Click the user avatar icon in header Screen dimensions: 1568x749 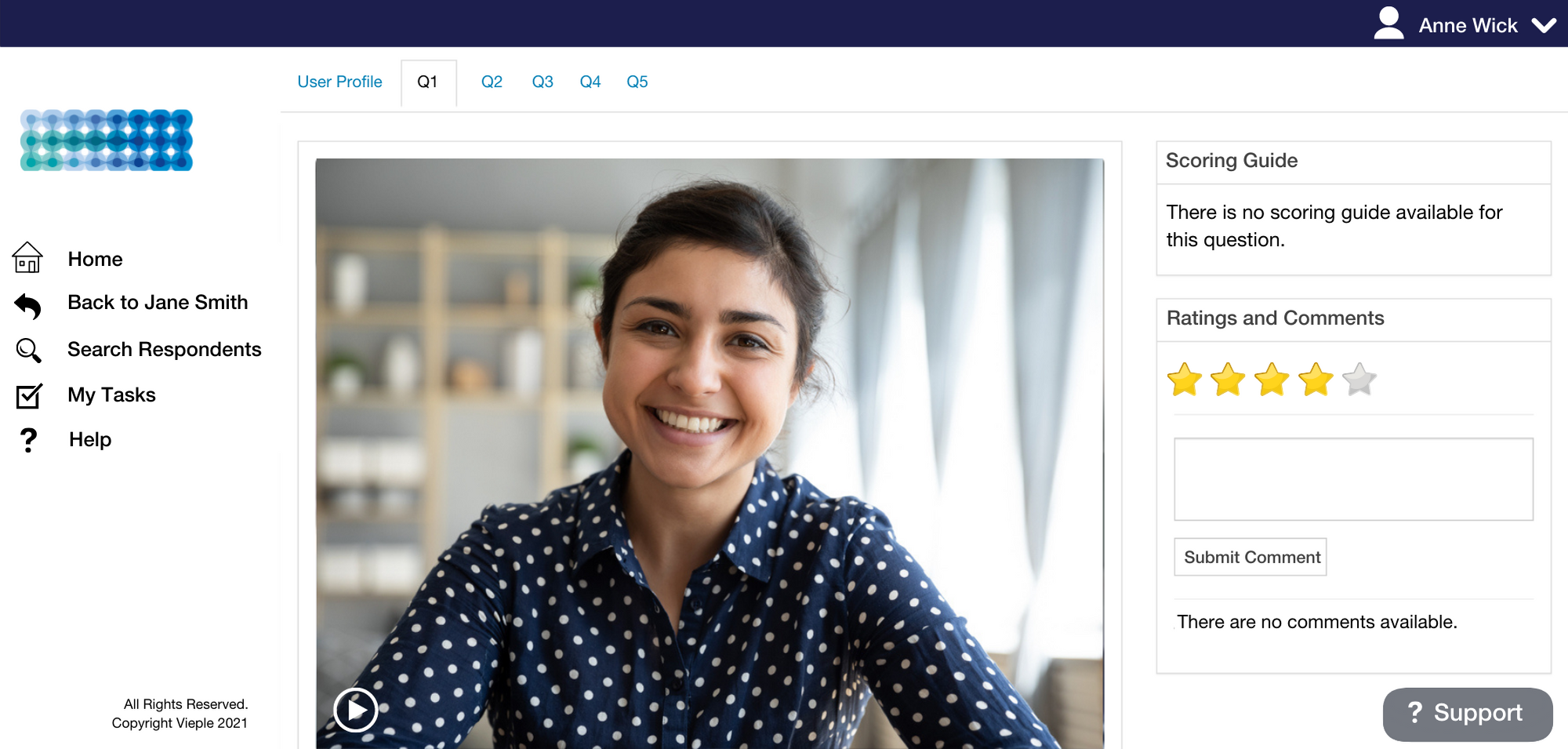(x=1388, y=24)
